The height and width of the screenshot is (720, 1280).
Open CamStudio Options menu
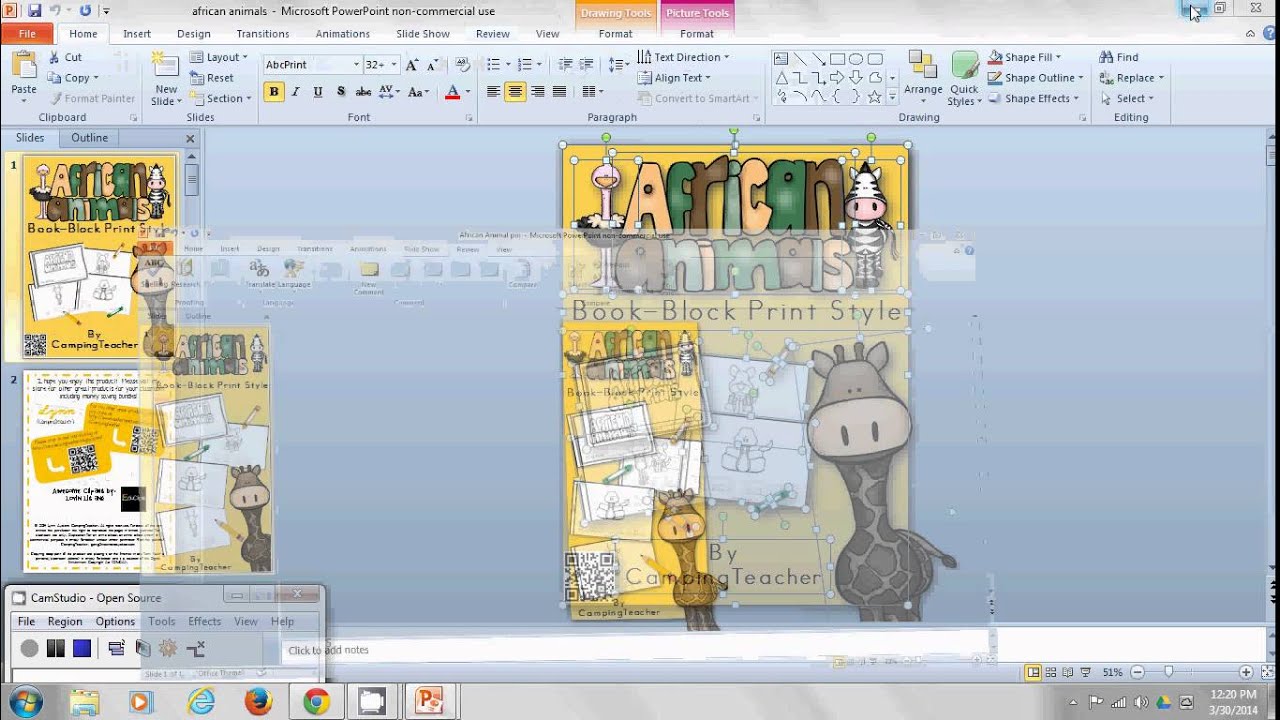(x=115, y=621)
